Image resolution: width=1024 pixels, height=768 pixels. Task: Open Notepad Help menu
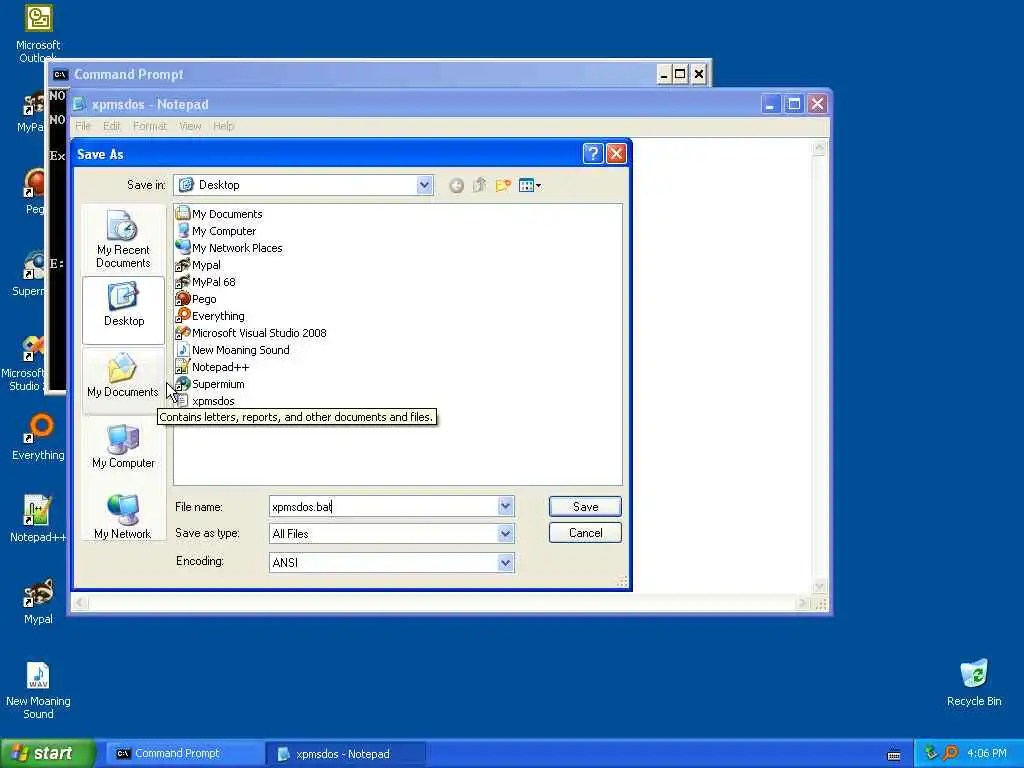223,126
